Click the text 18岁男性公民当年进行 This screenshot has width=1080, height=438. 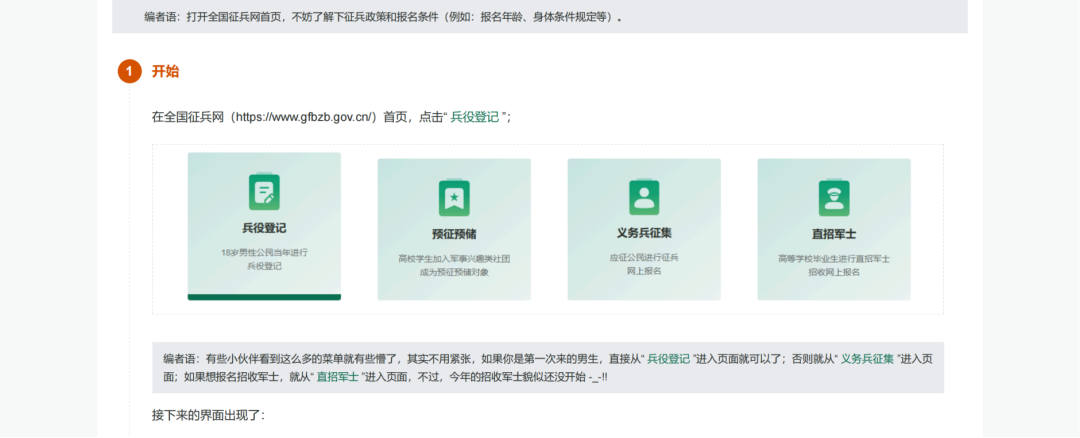point(264,253)
